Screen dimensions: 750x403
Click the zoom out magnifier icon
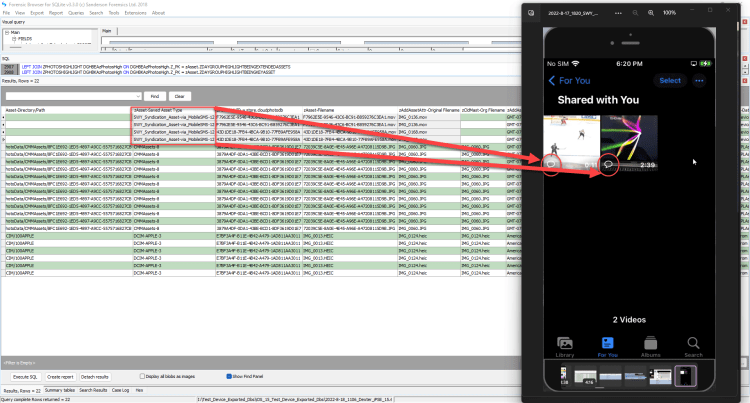click(634, 11)
